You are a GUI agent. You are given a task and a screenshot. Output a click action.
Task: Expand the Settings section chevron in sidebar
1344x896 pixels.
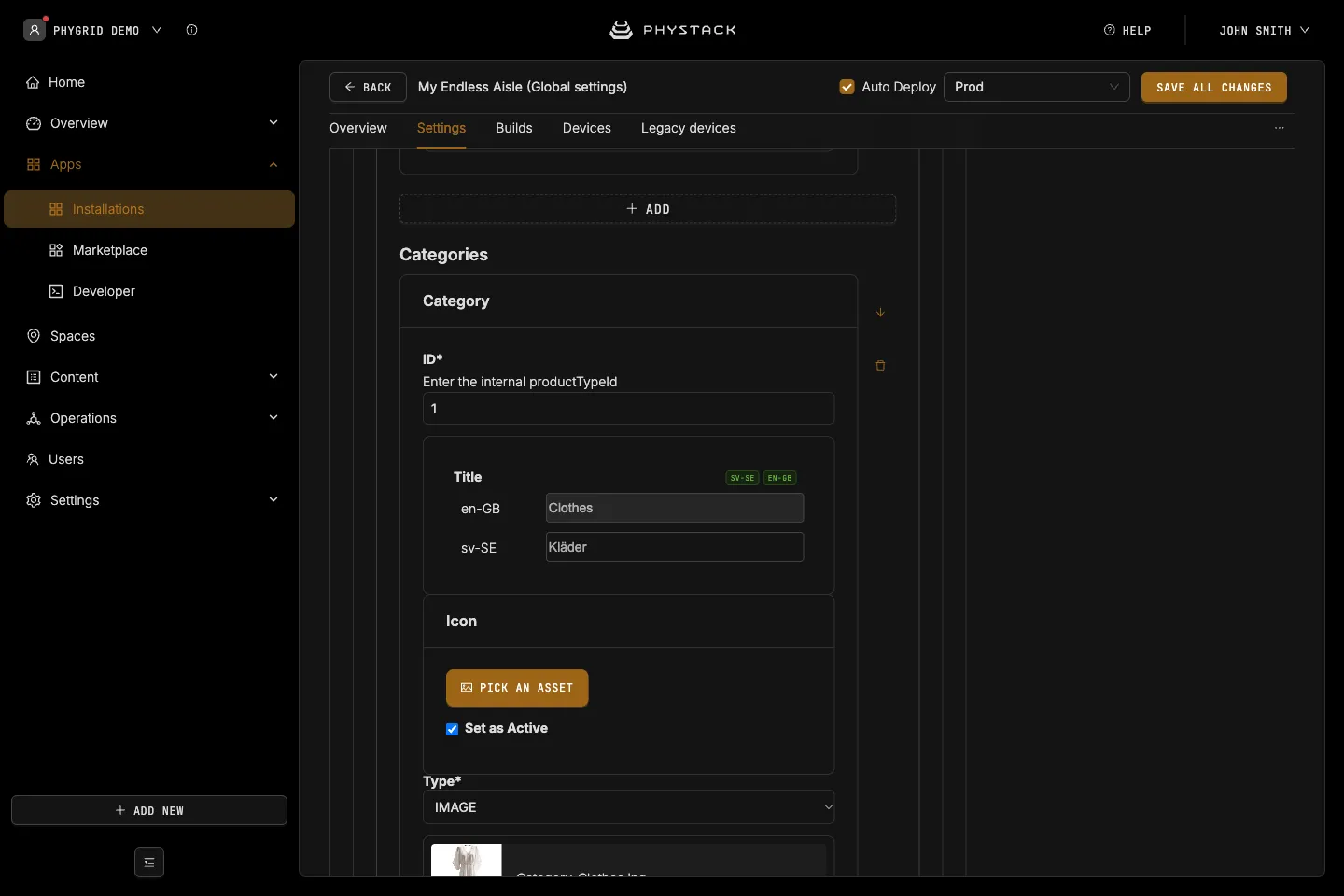[x=273, y=500]
